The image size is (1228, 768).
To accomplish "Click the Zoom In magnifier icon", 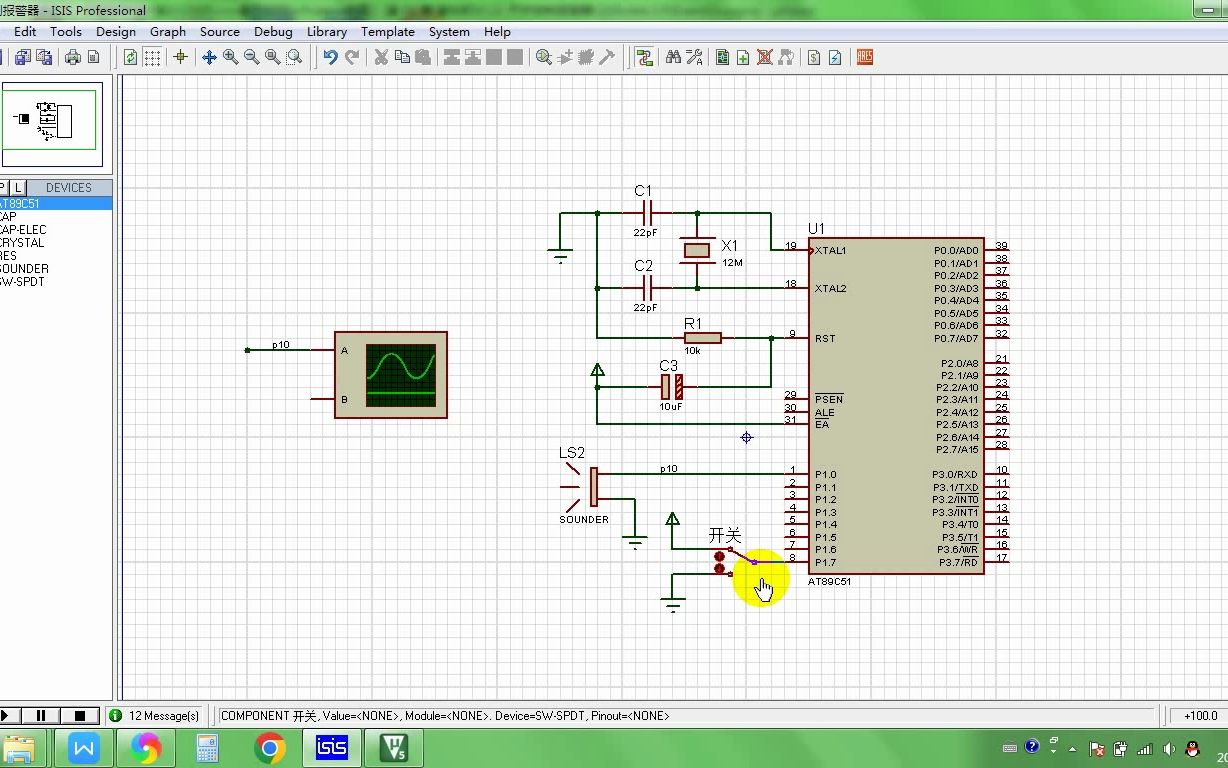I will pos(231,57).
